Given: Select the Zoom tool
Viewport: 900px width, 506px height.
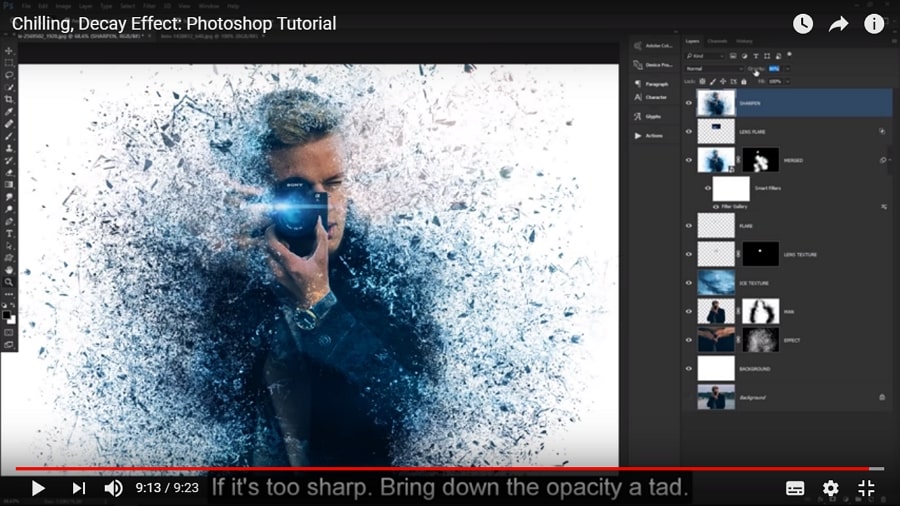Looking at the screenshot, I should tap(9, 283).
